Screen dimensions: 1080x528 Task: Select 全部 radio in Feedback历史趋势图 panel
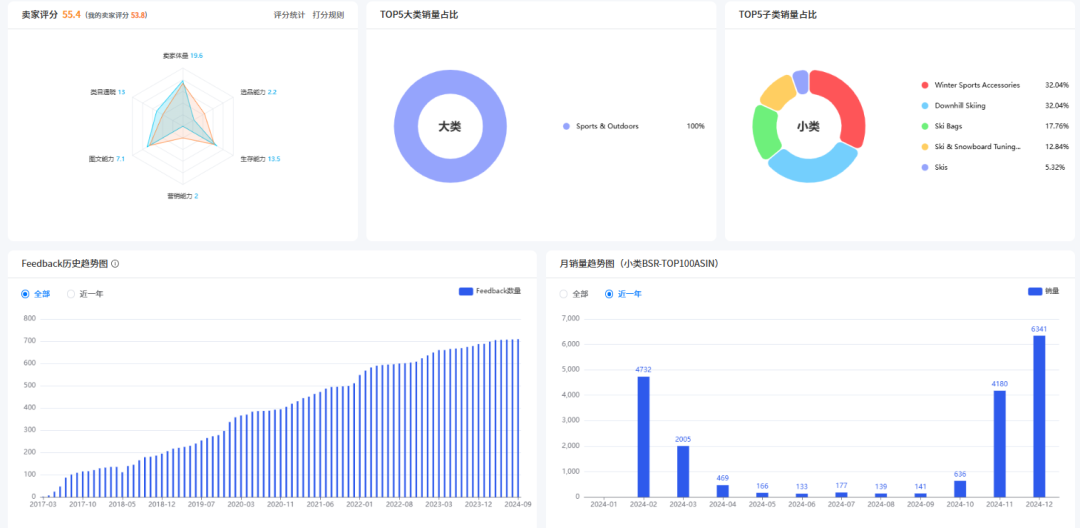point(25,294)
